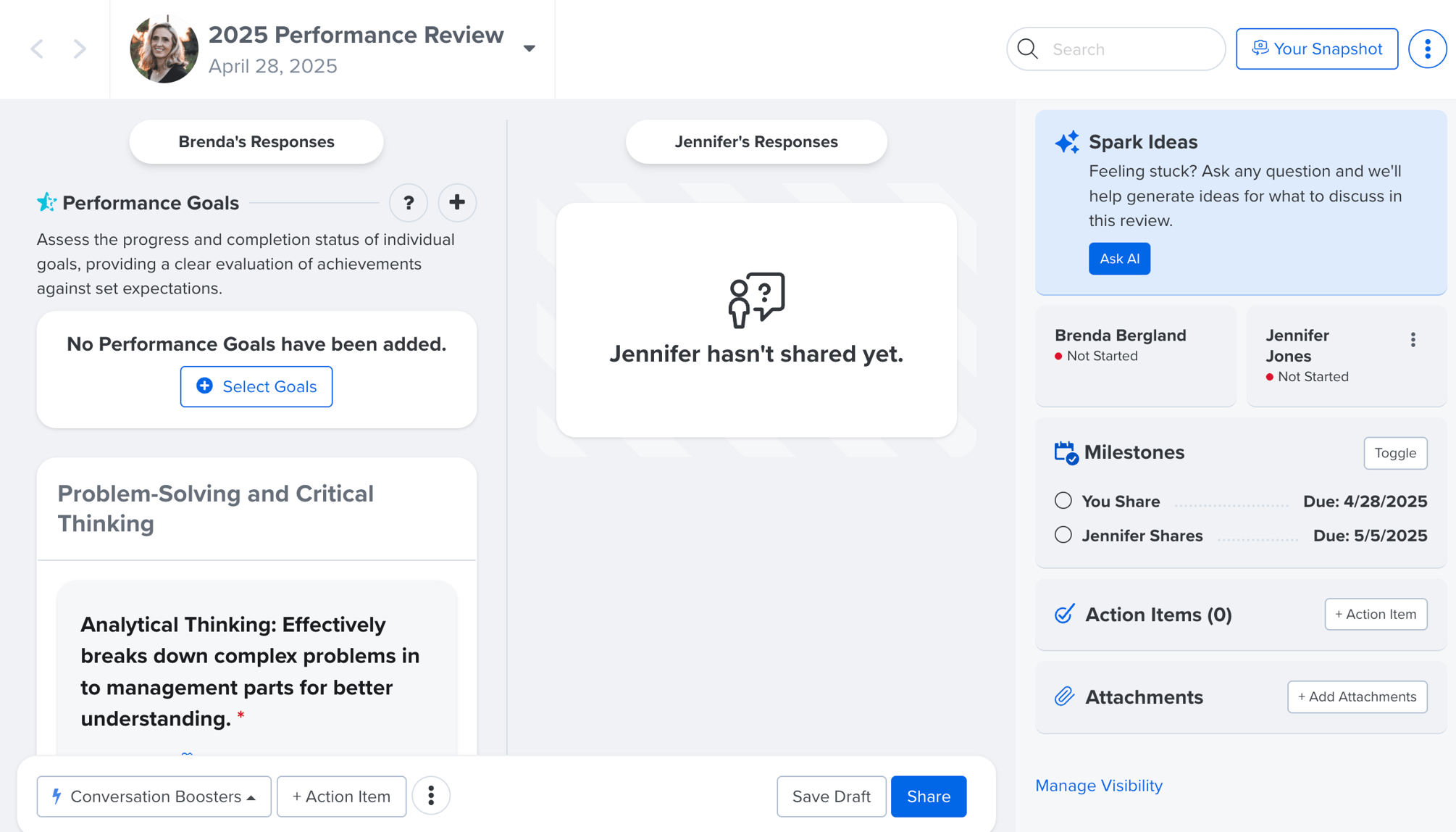
Task: Click the search magnifier icon
Action: point(1027,49)
